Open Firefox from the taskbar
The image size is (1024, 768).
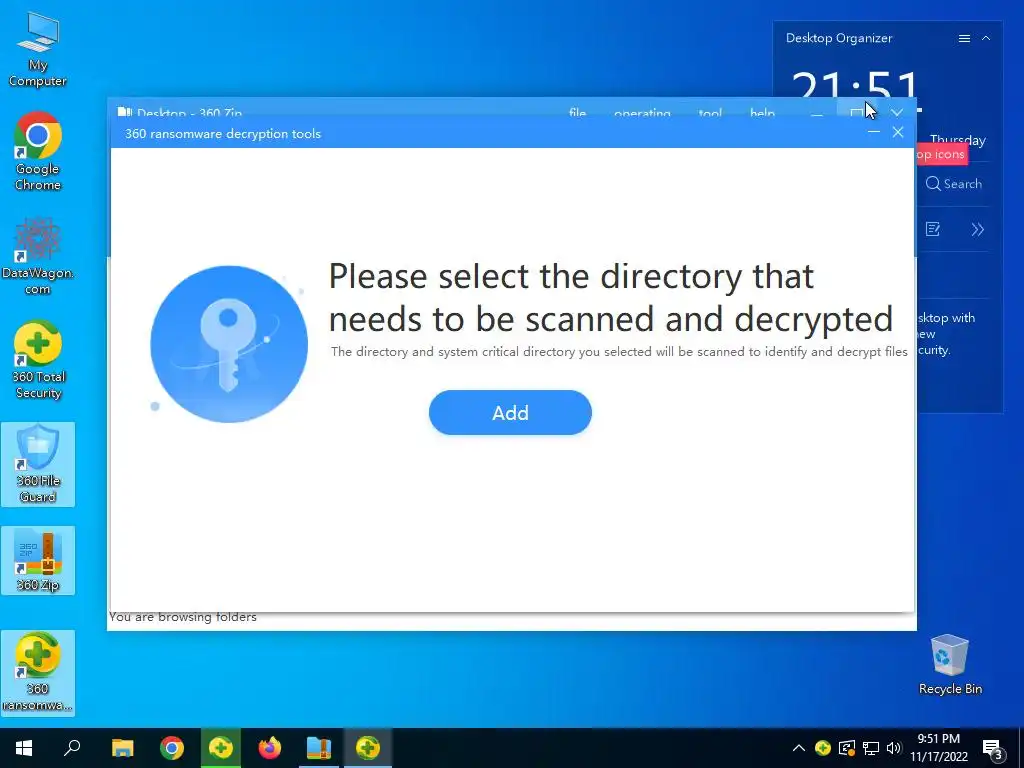[x=270, y=748]
